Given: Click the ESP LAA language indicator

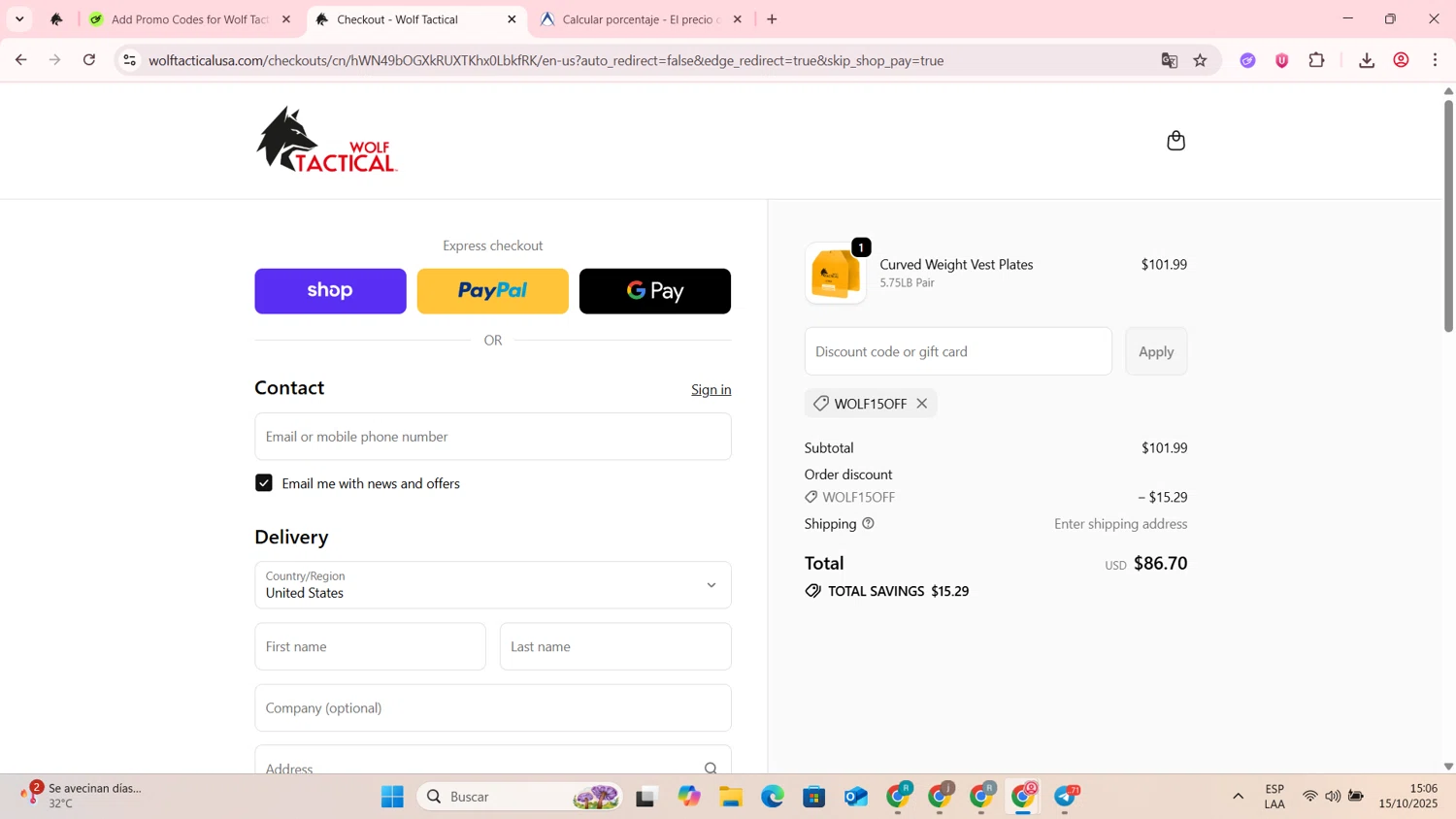Looking at the screenshot, I should tap(1274, 796).
